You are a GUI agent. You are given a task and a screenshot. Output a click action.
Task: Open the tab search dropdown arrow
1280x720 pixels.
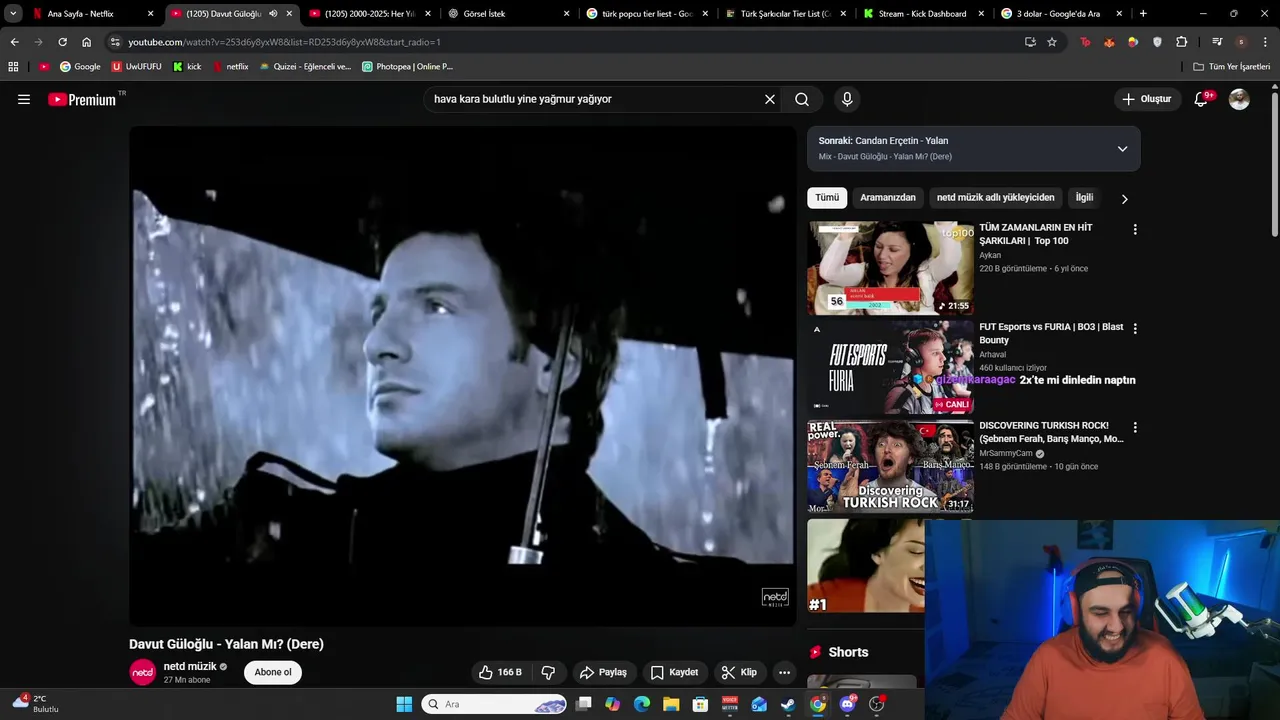(x=13, y=14)
